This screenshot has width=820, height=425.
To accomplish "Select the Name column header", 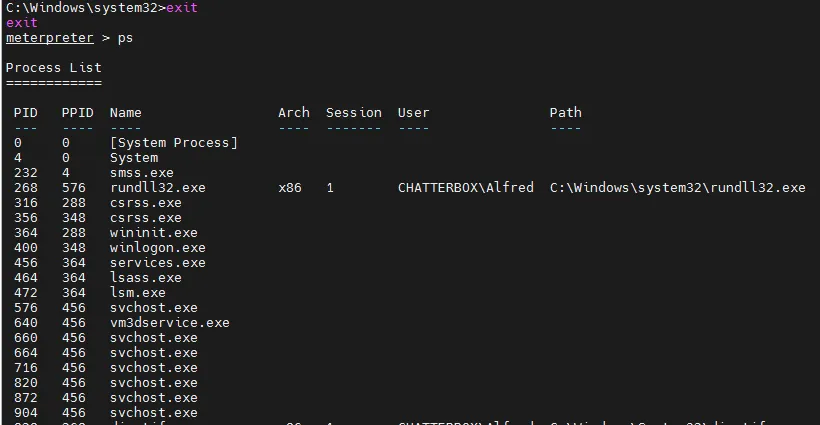I will click(126, 113).
